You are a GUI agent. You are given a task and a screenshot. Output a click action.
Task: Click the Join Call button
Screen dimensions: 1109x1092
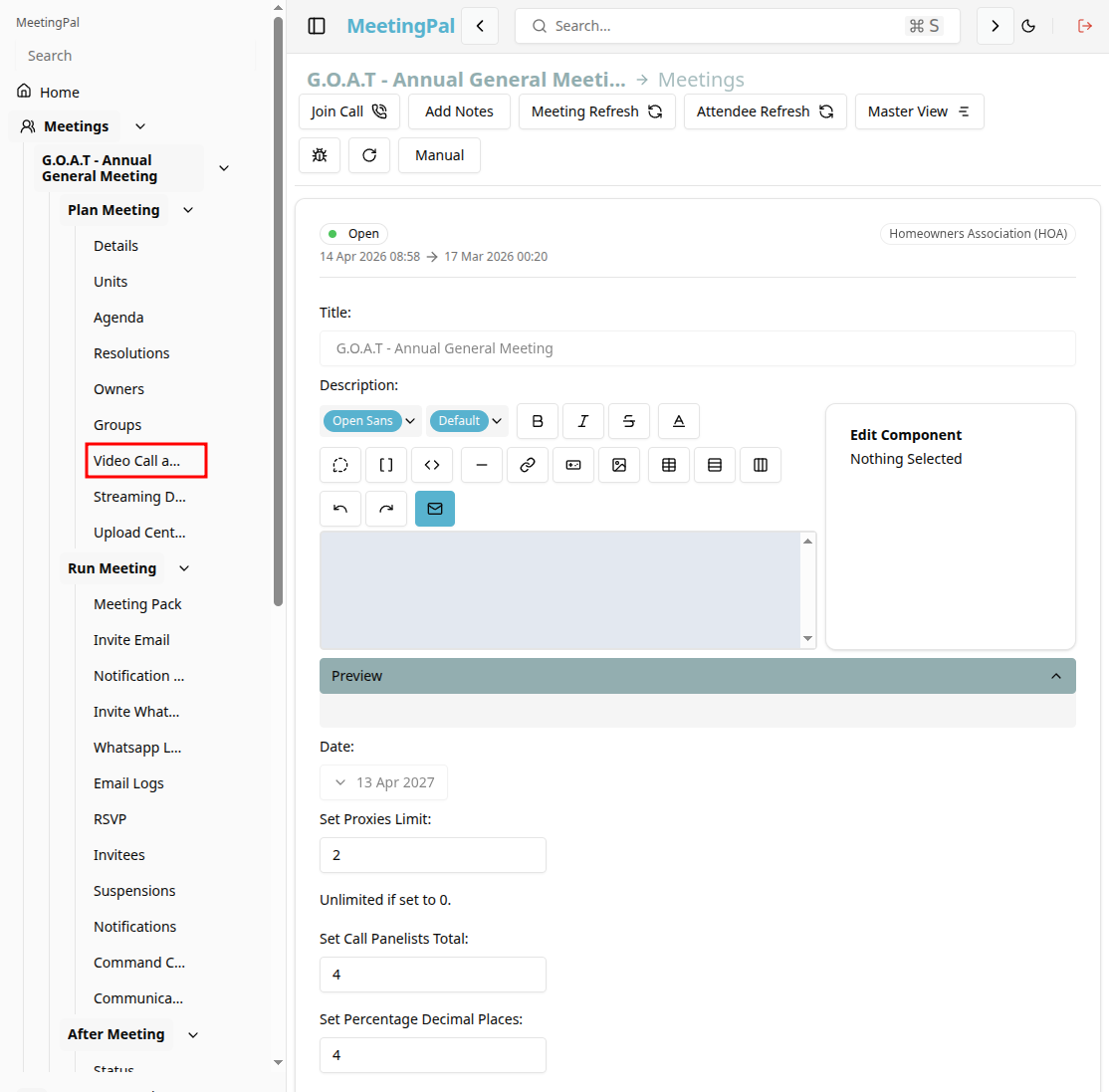click(x=349, y=111)
